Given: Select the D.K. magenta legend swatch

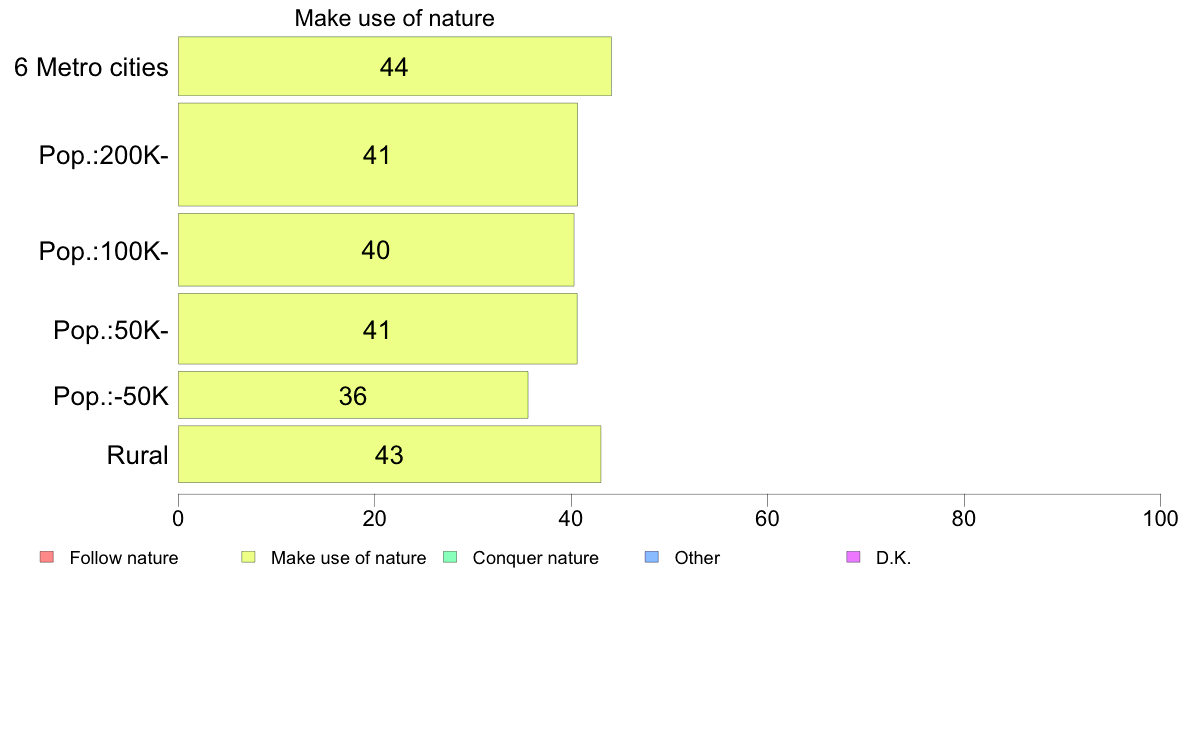Looking at the screenshot, I should [x=853, y=557].
